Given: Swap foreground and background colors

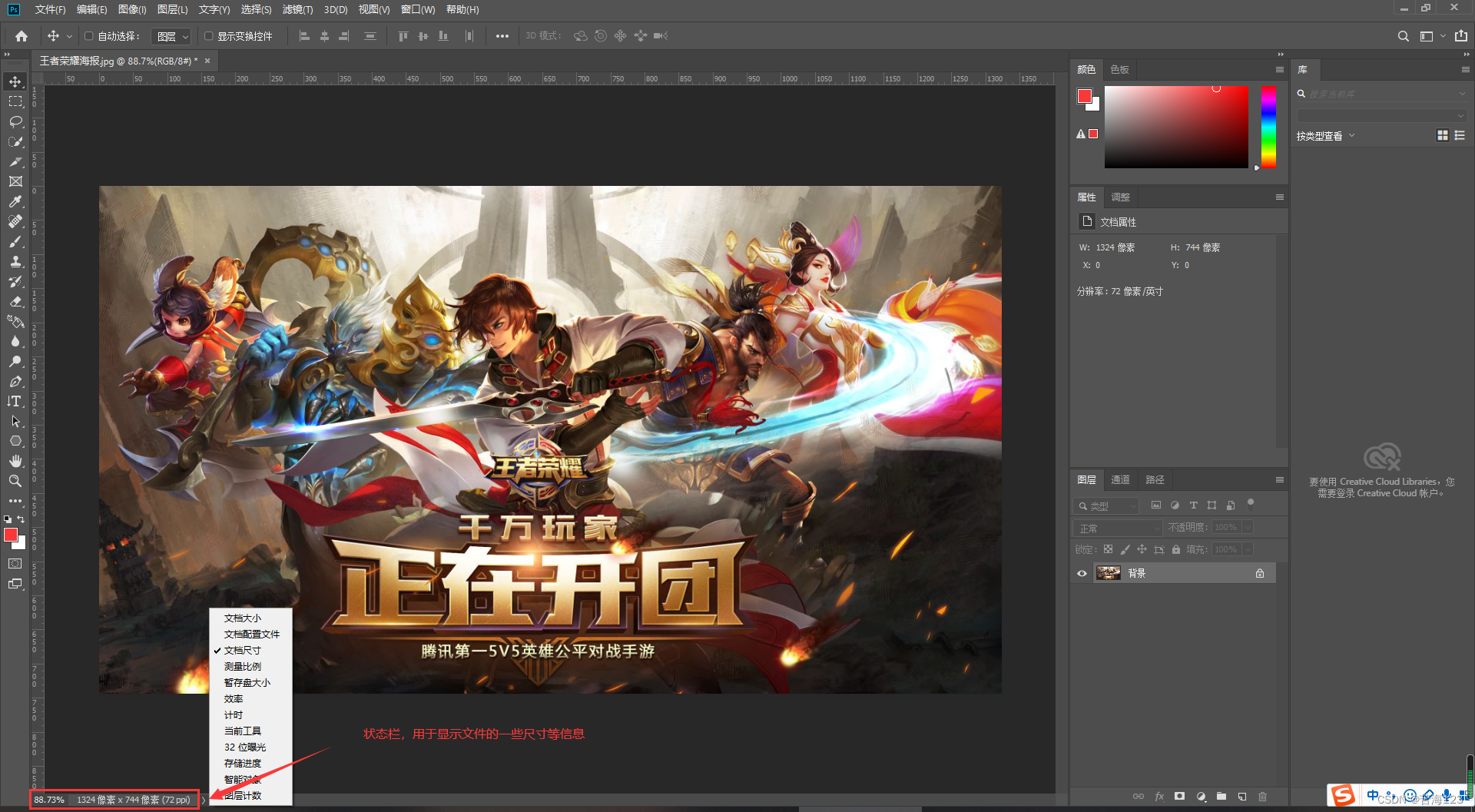Looking at the screenshot, I should (x=22, y=519).
